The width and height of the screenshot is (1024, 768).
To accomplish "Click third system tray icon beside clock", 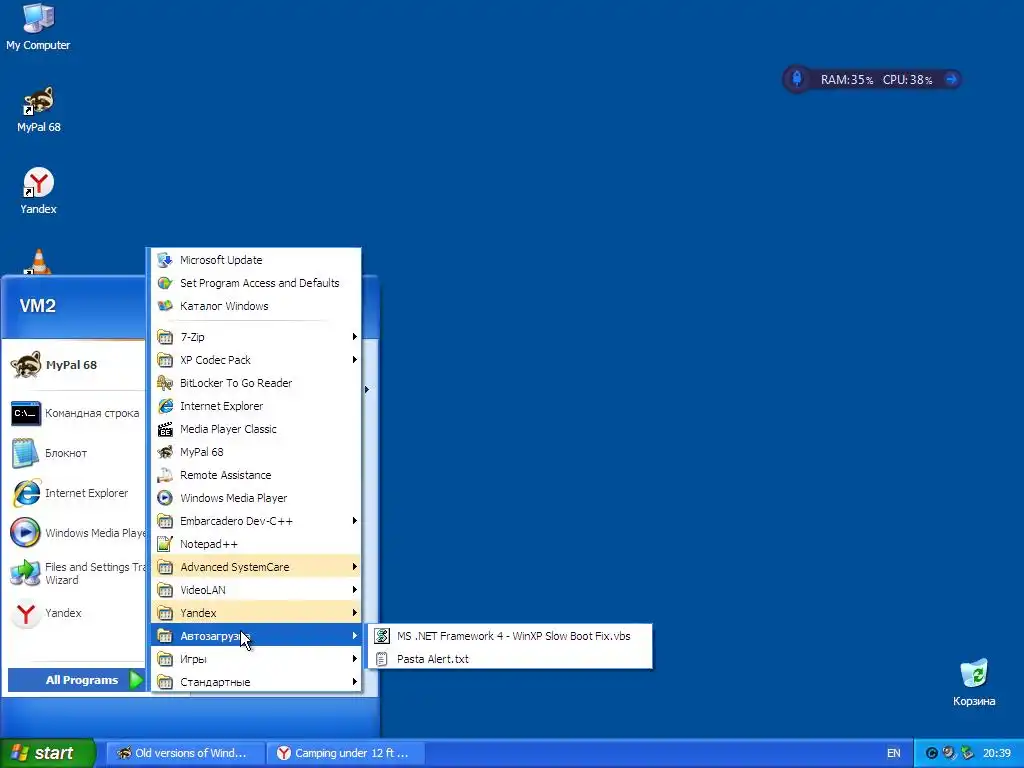I will [x=967, y=753].
